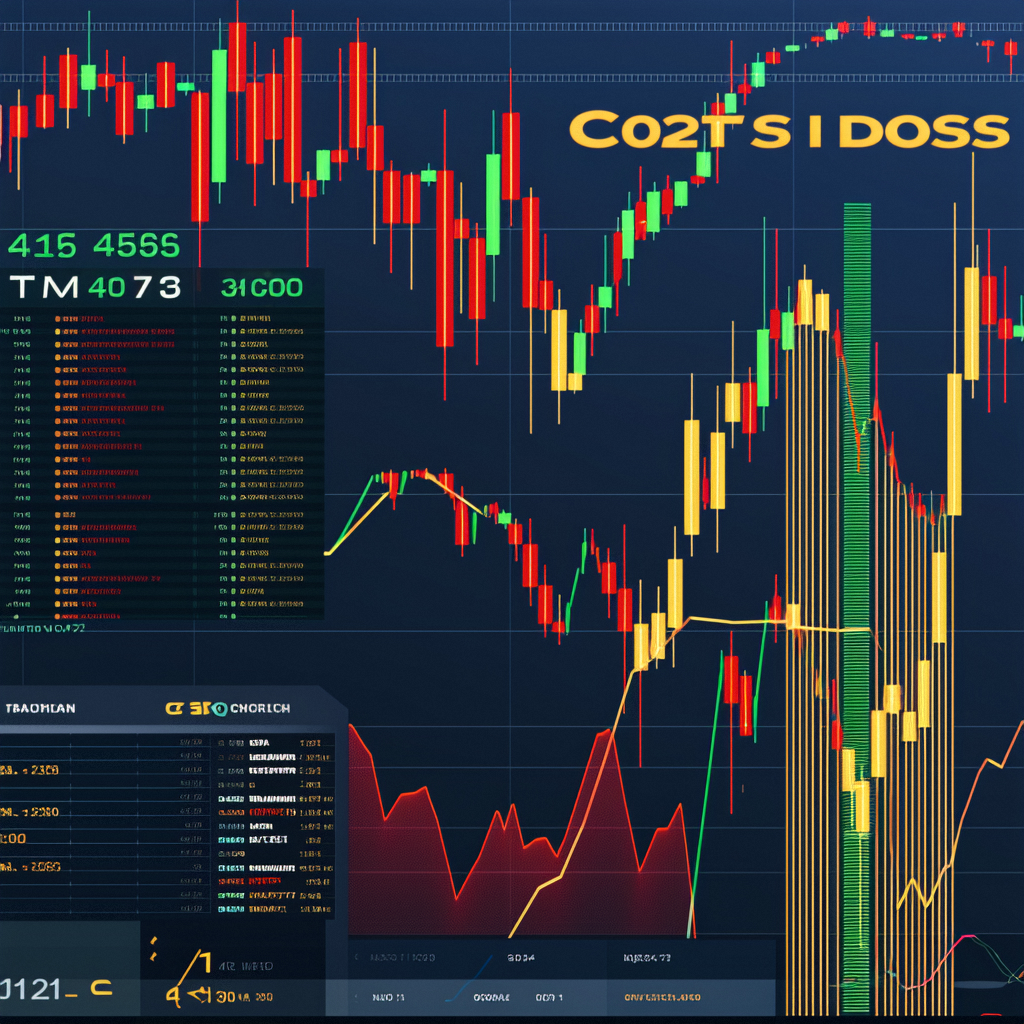Click the CO2TS I DOSS chart title
Image resolution: width=1024 pixels, height=1024 pixels.
point(789,132)
